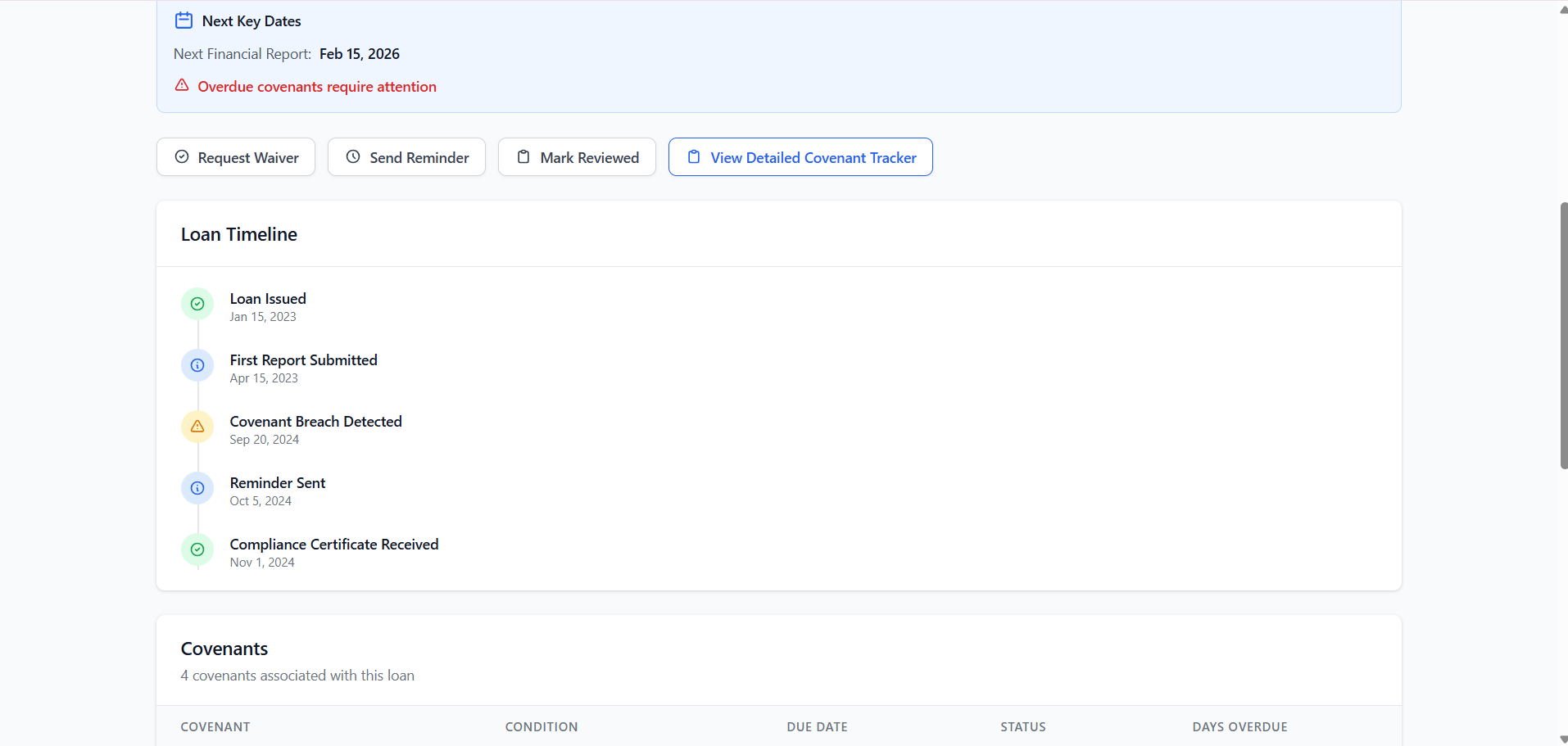Select the Loan Issued timeline entry title
Image resolution: width=1568 pixels, height=746 pixels.
[268, 299]
